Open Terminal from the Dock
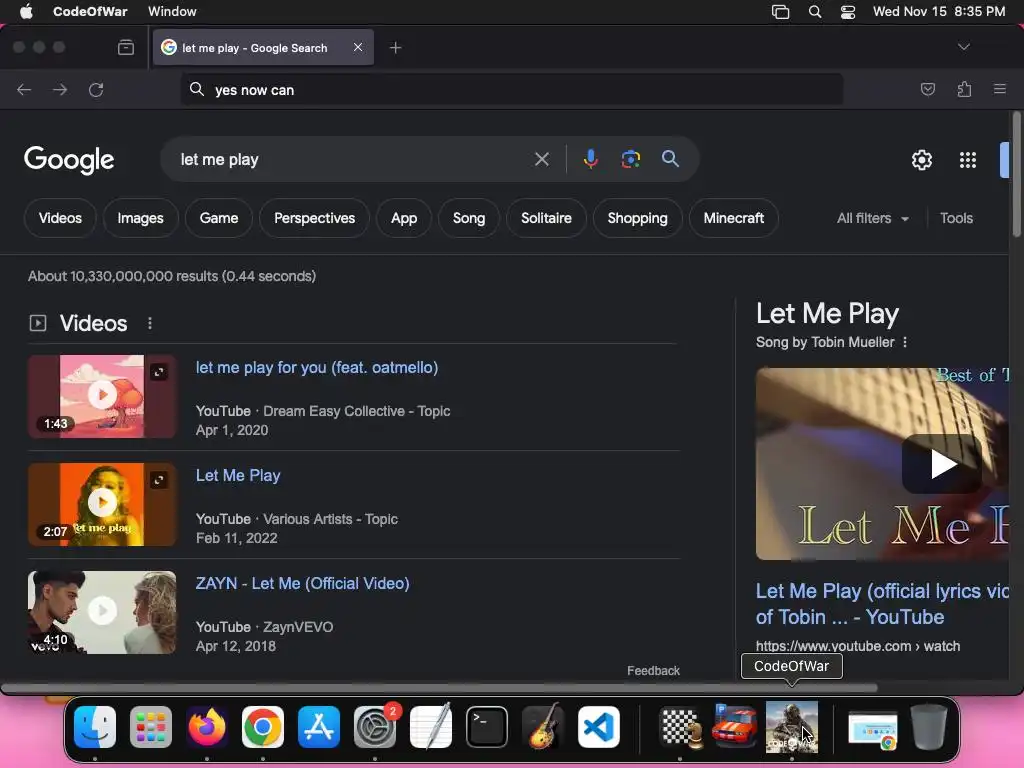This screenshot has height=768, width=1024. 487,727
